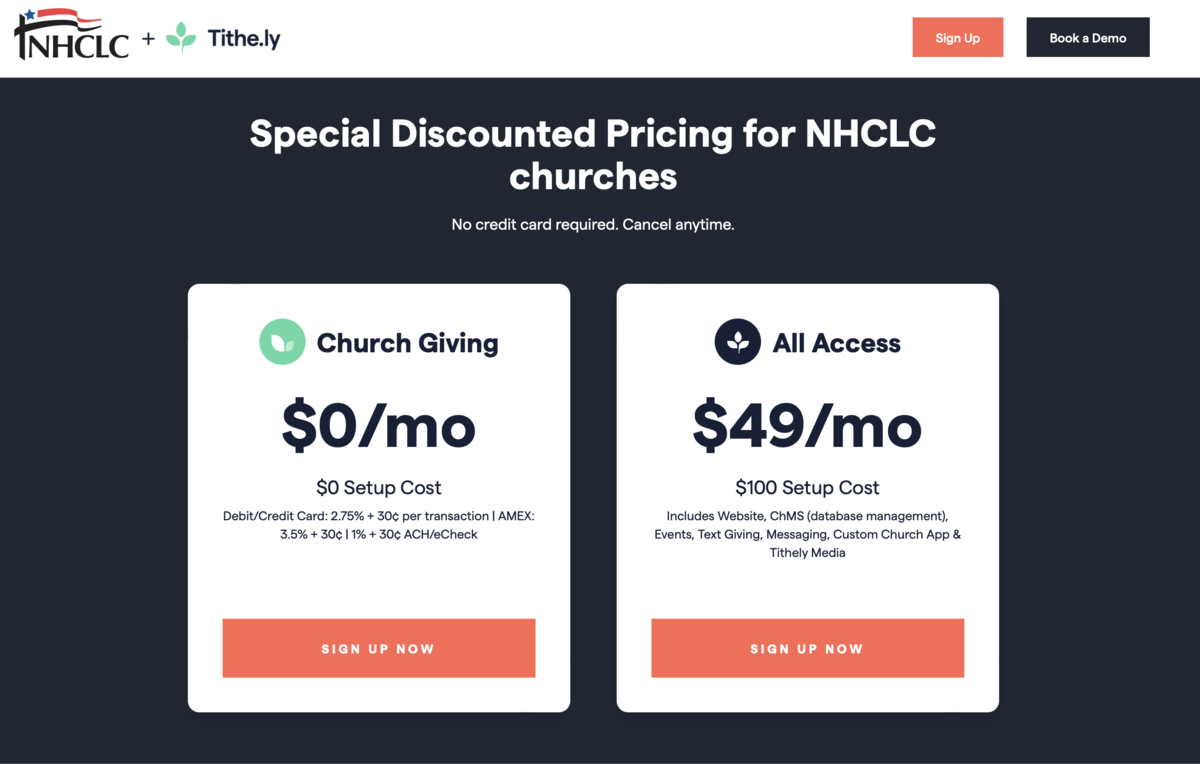1200x764 pixels.
Task: Click the $0 Setup Cost label
Action: (x=378, y=487)
